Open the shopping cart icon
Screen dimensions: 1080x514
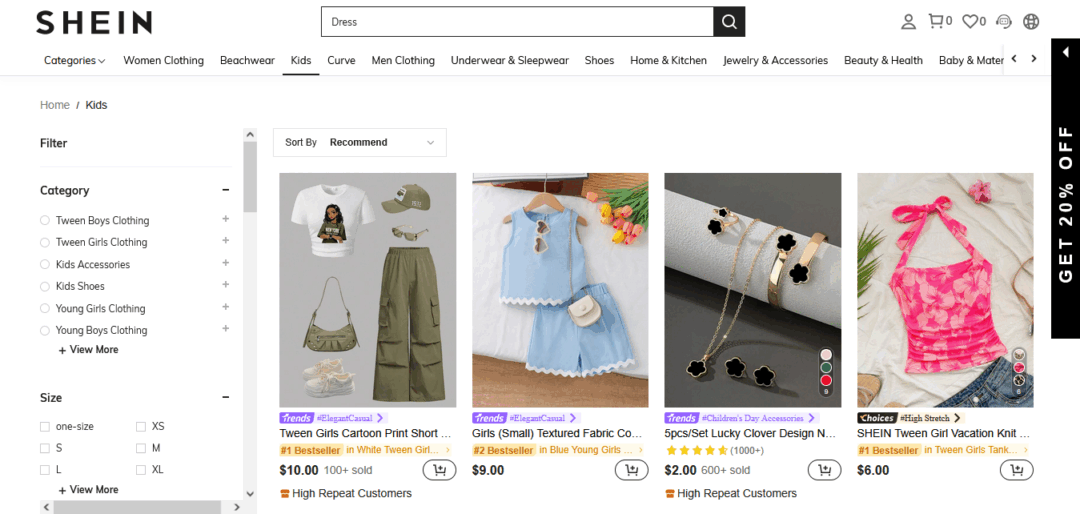pyautogui.click(x=935, y=21)
